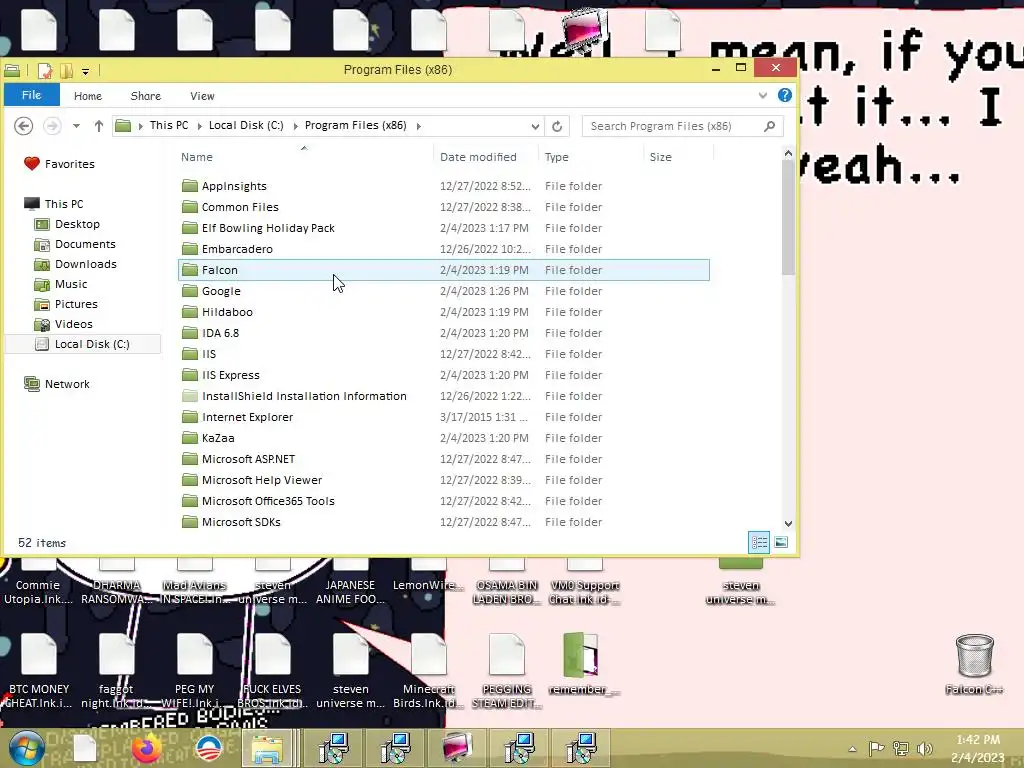Viewport: 1024px width, 768px height.
Task: Go back with the Back arrow button
Action: (x=24, y=125)
